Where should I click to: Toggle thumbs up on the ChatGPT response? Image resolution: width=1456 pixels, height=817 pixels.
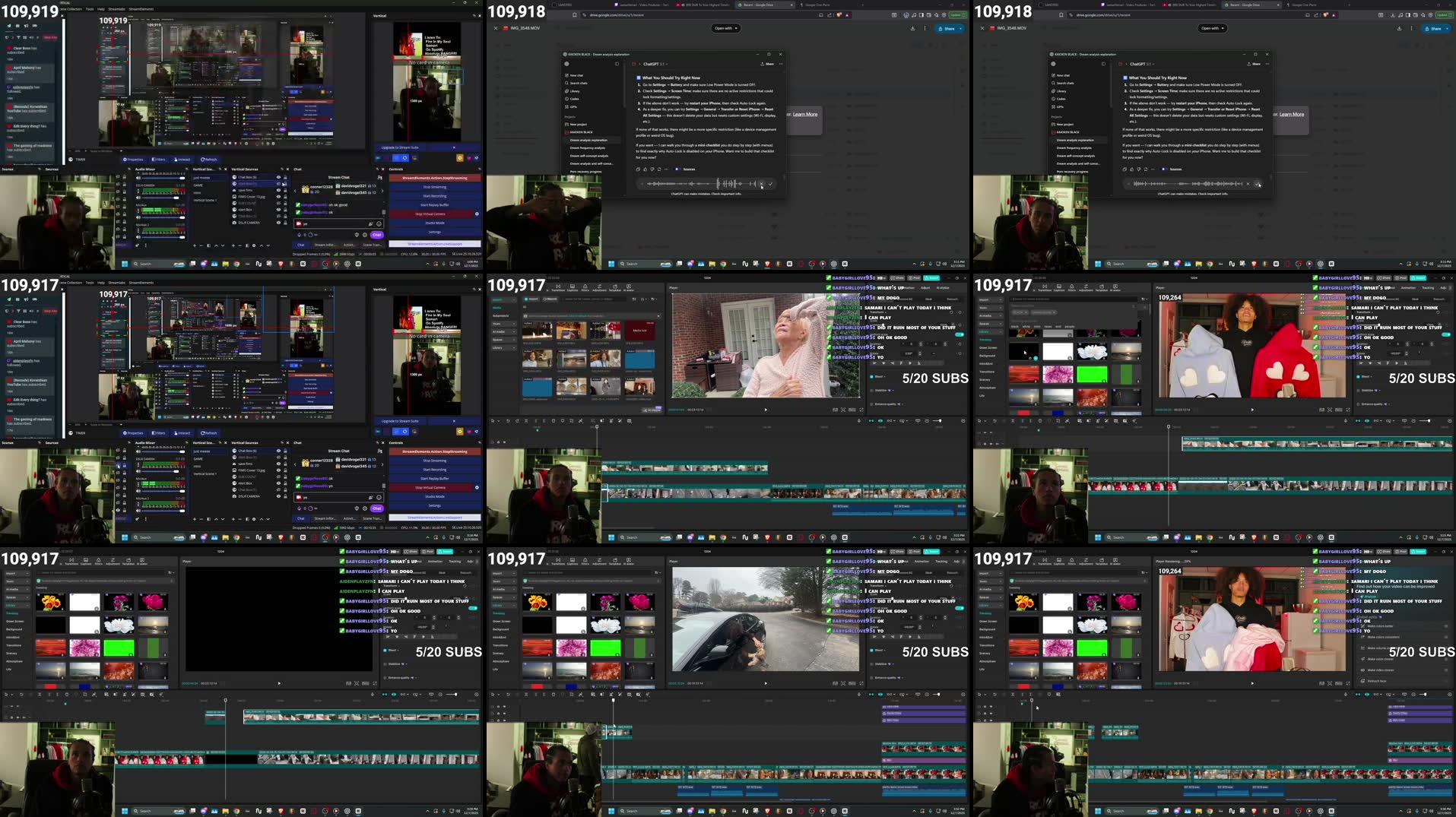646,169
